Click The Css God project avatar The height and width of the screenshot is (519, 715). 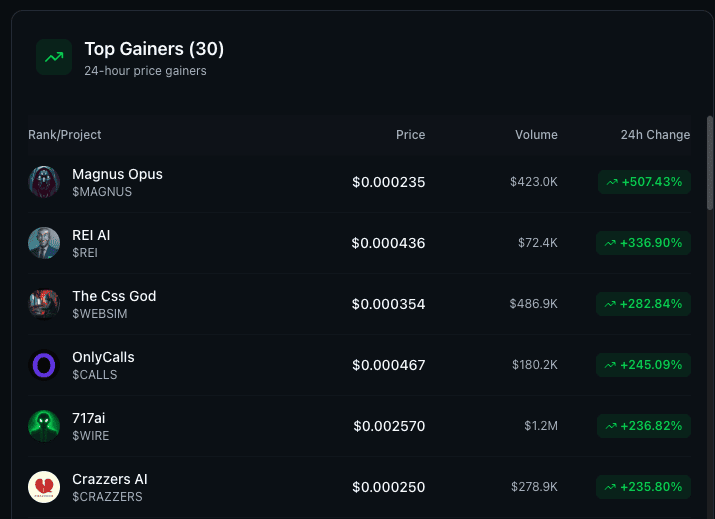[x=44, y=304]
